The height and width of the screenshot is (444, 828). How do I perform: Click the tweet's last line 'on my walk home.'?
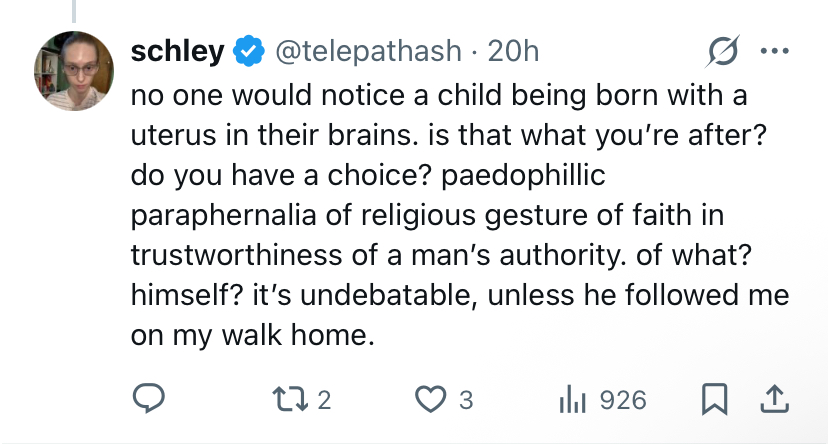point(252,335)
